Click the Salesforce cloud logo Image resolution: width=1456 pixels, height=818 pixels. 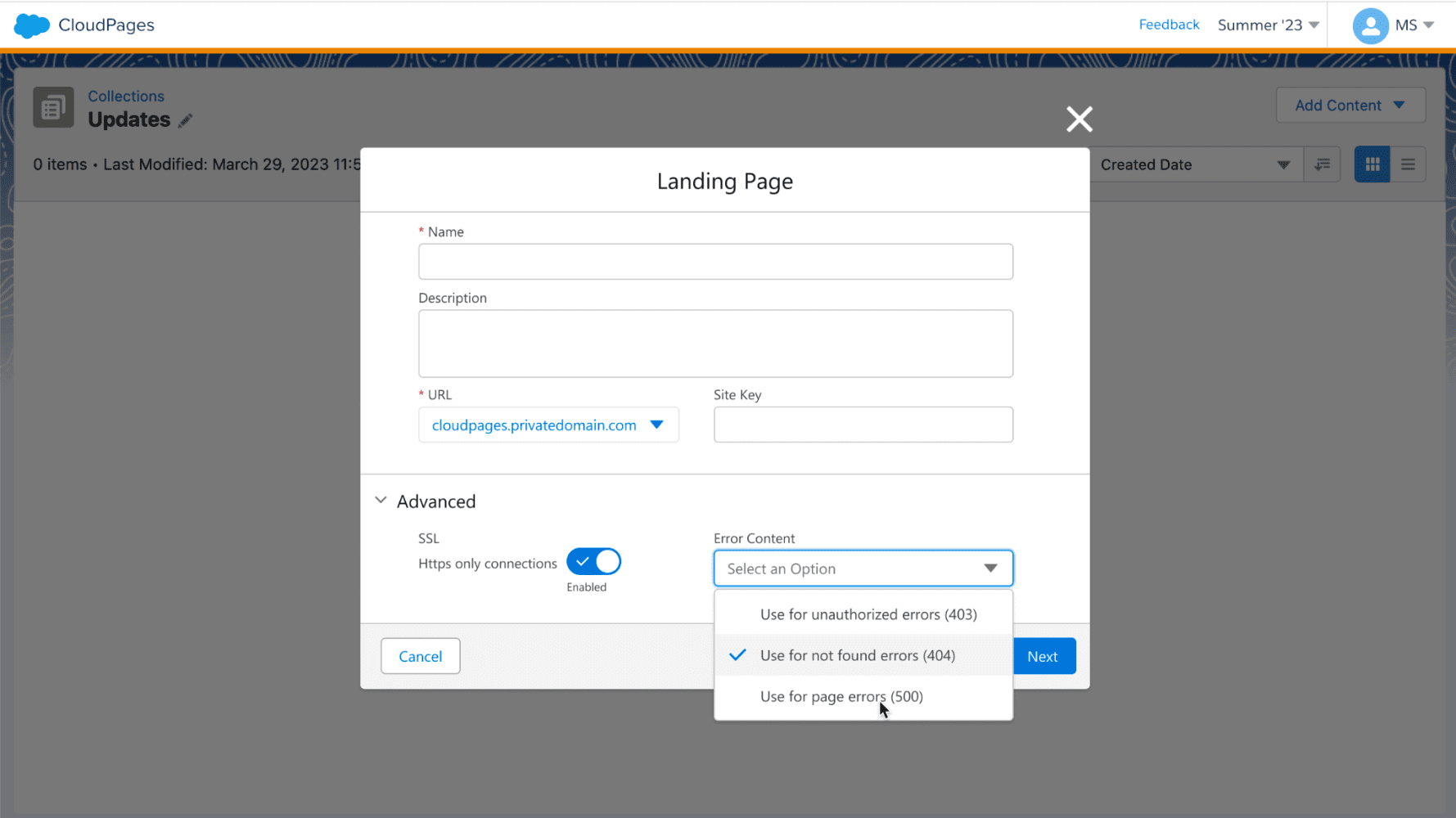coord(32,25)
